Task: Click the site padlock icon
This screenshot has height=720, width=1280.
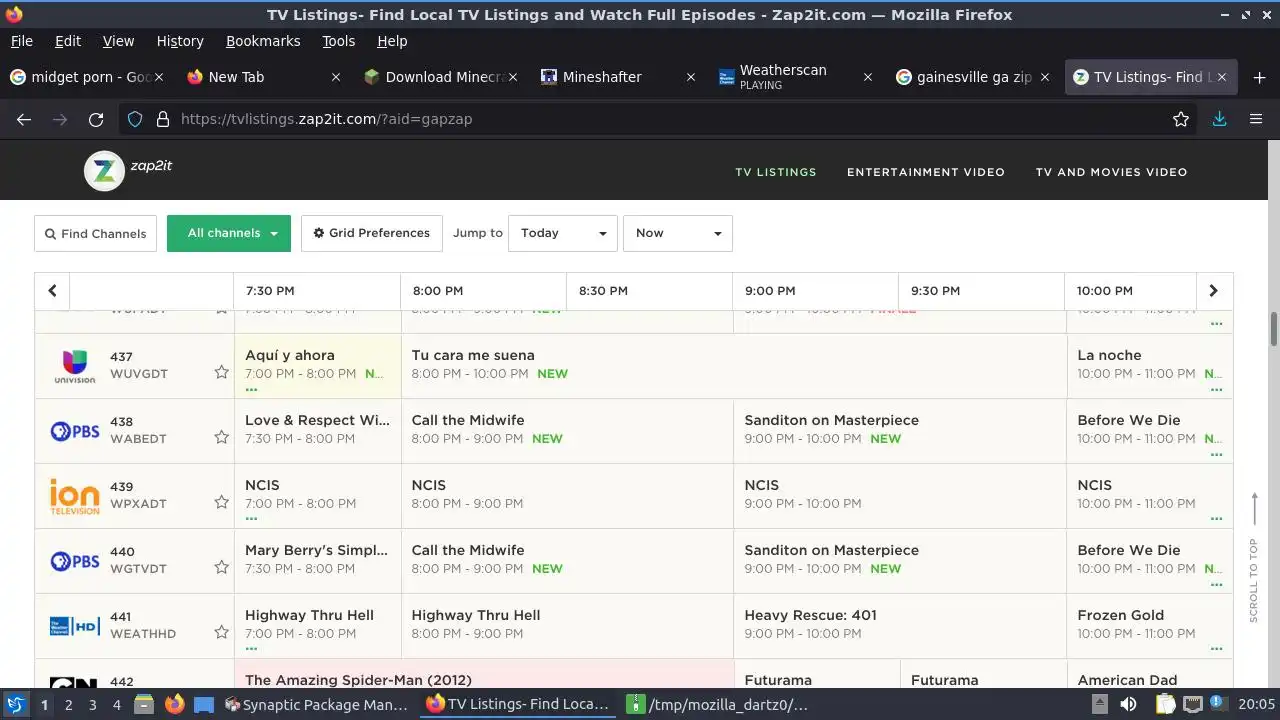Action: coord(163,119)
